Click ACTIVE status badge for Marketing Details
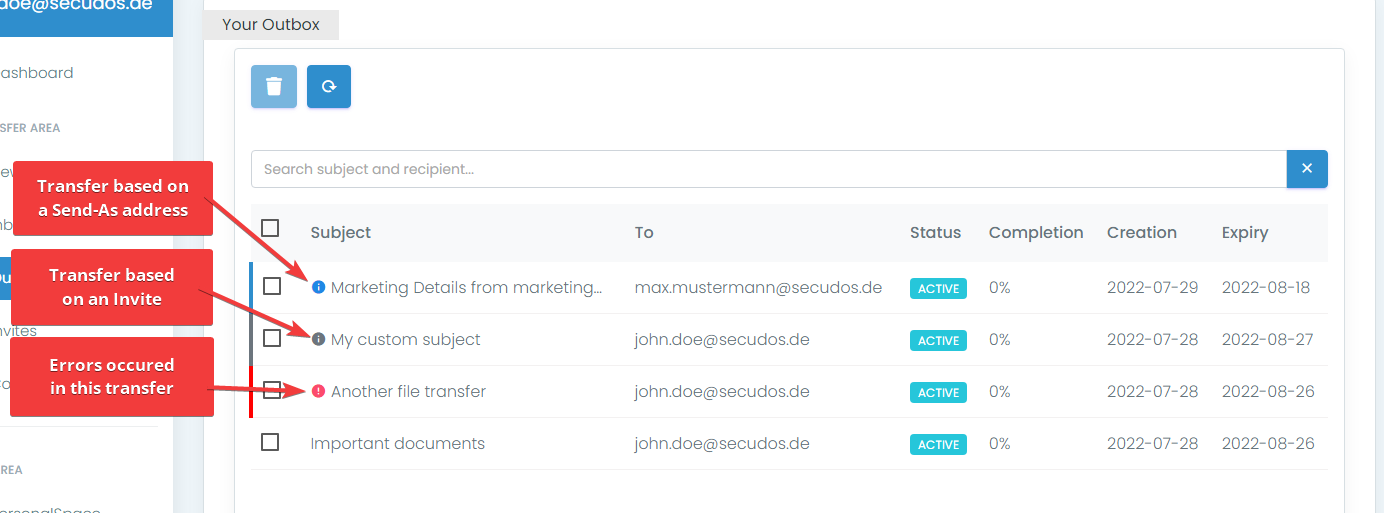 pos(938,288)
